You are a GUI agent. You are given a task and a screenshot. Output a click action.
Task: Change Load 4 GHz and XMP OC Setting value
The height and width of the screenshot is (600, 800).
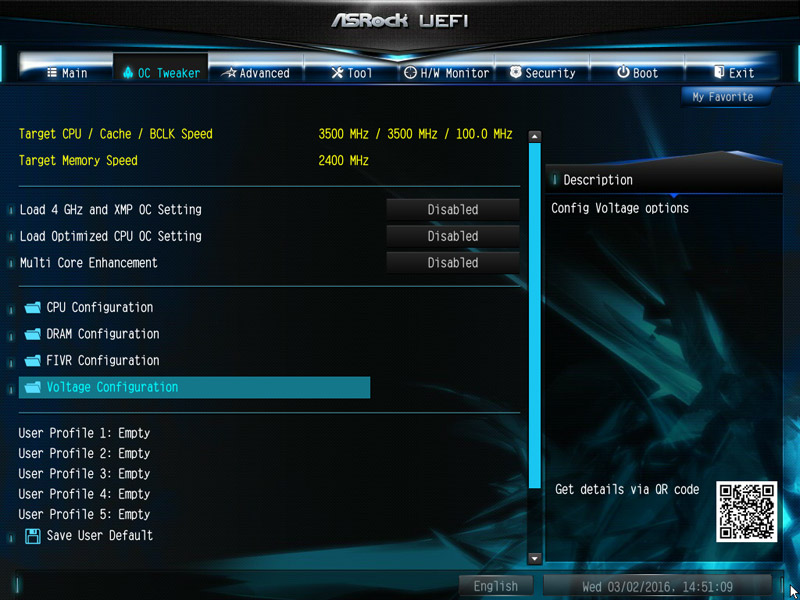(453, 210)
